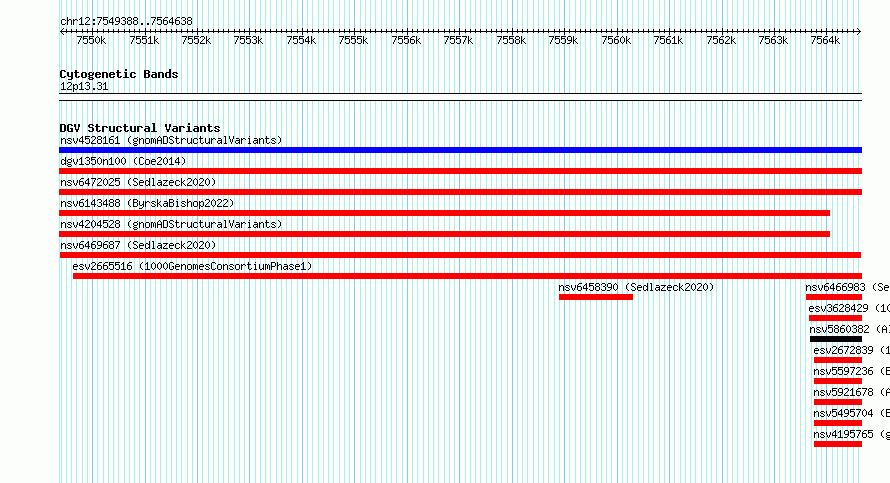
Task: Open dgv1350n100 (Coe2014) variant label
Action: 123,162
